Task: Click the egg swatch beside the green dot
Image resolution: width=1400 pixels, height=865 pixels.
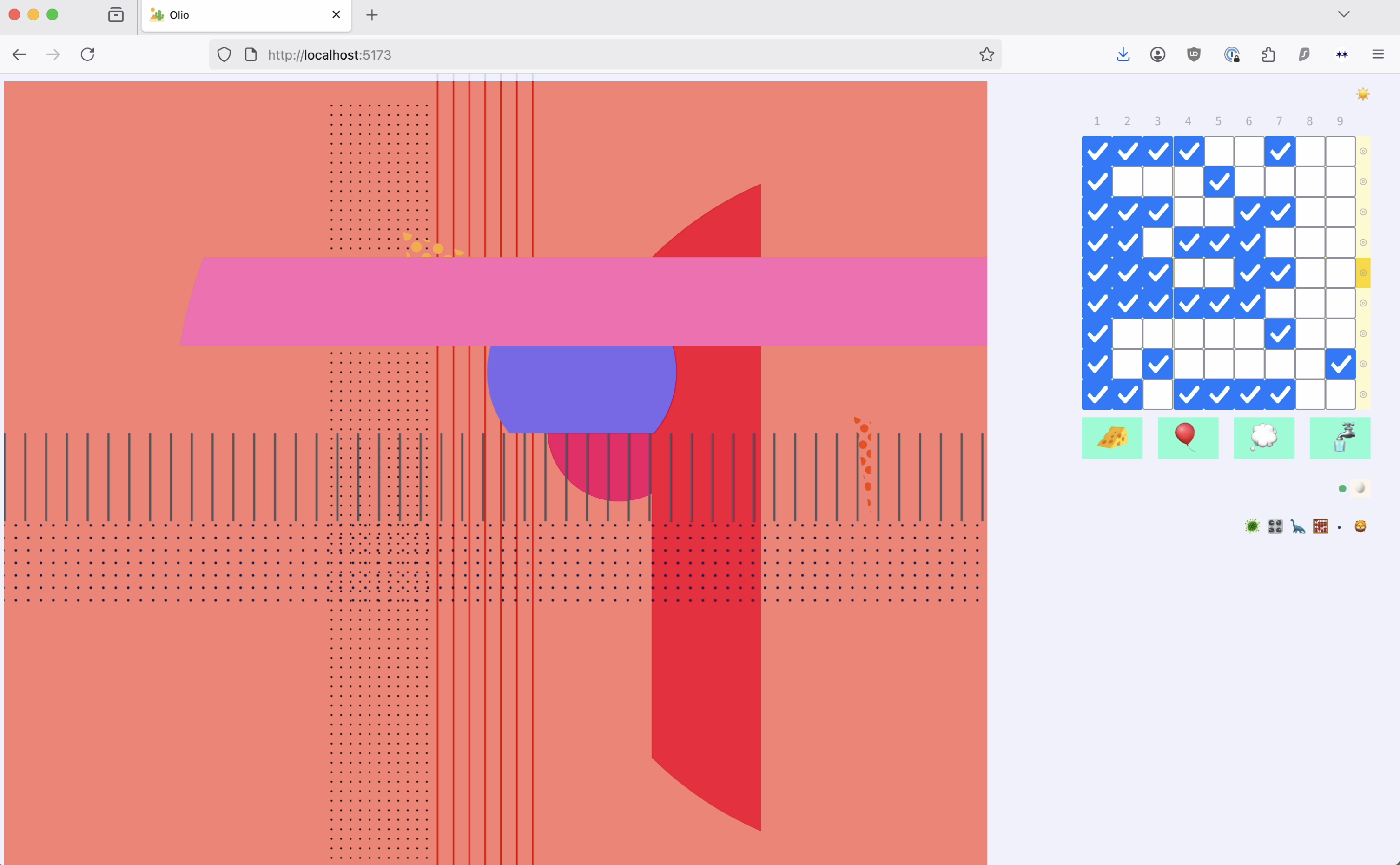Action: (x=1360, y=488)
